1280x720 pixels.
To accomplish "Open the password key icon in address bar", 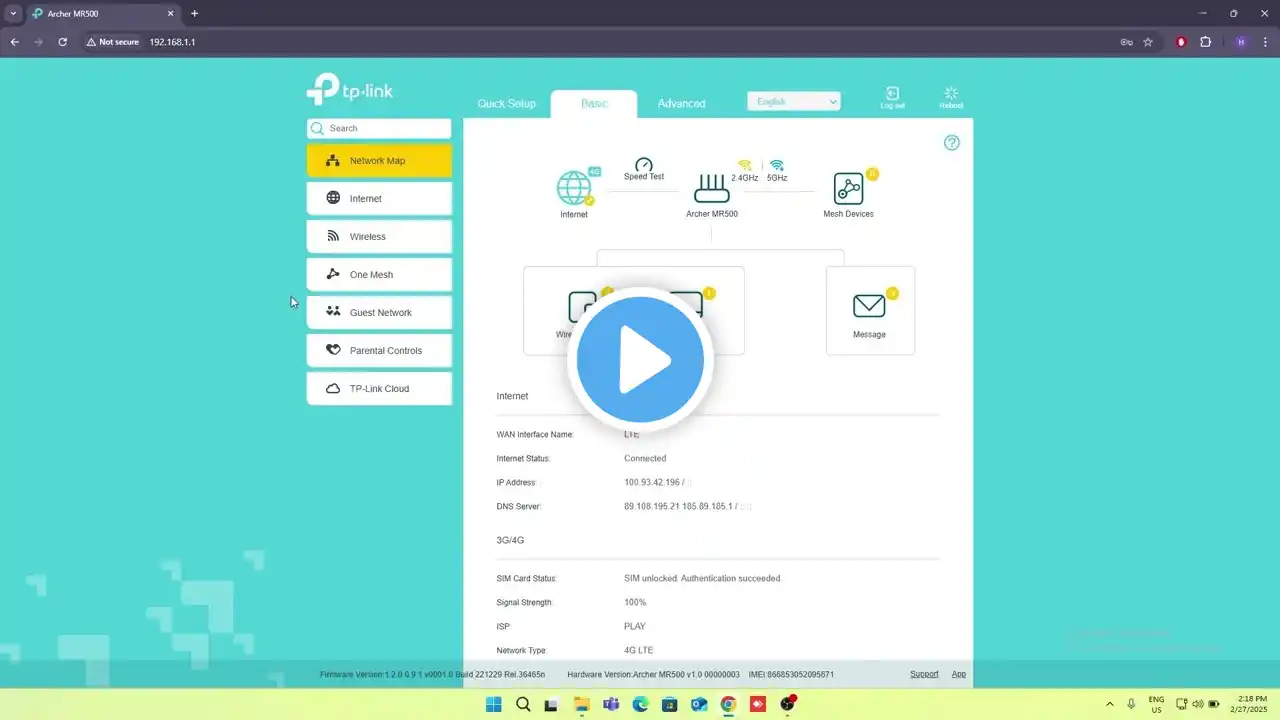I will click(1126, 42).
